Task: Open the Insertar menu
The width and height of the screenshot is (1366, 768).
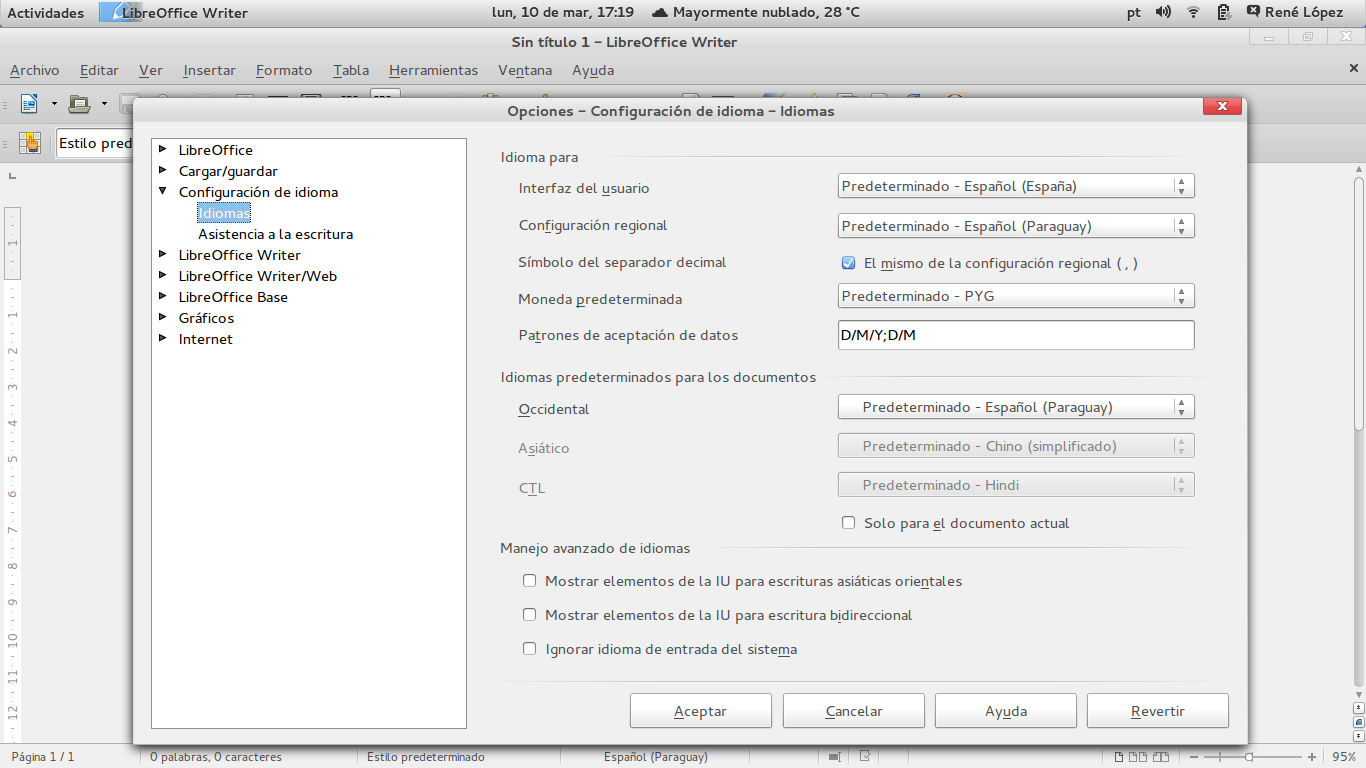Action: 210,70
